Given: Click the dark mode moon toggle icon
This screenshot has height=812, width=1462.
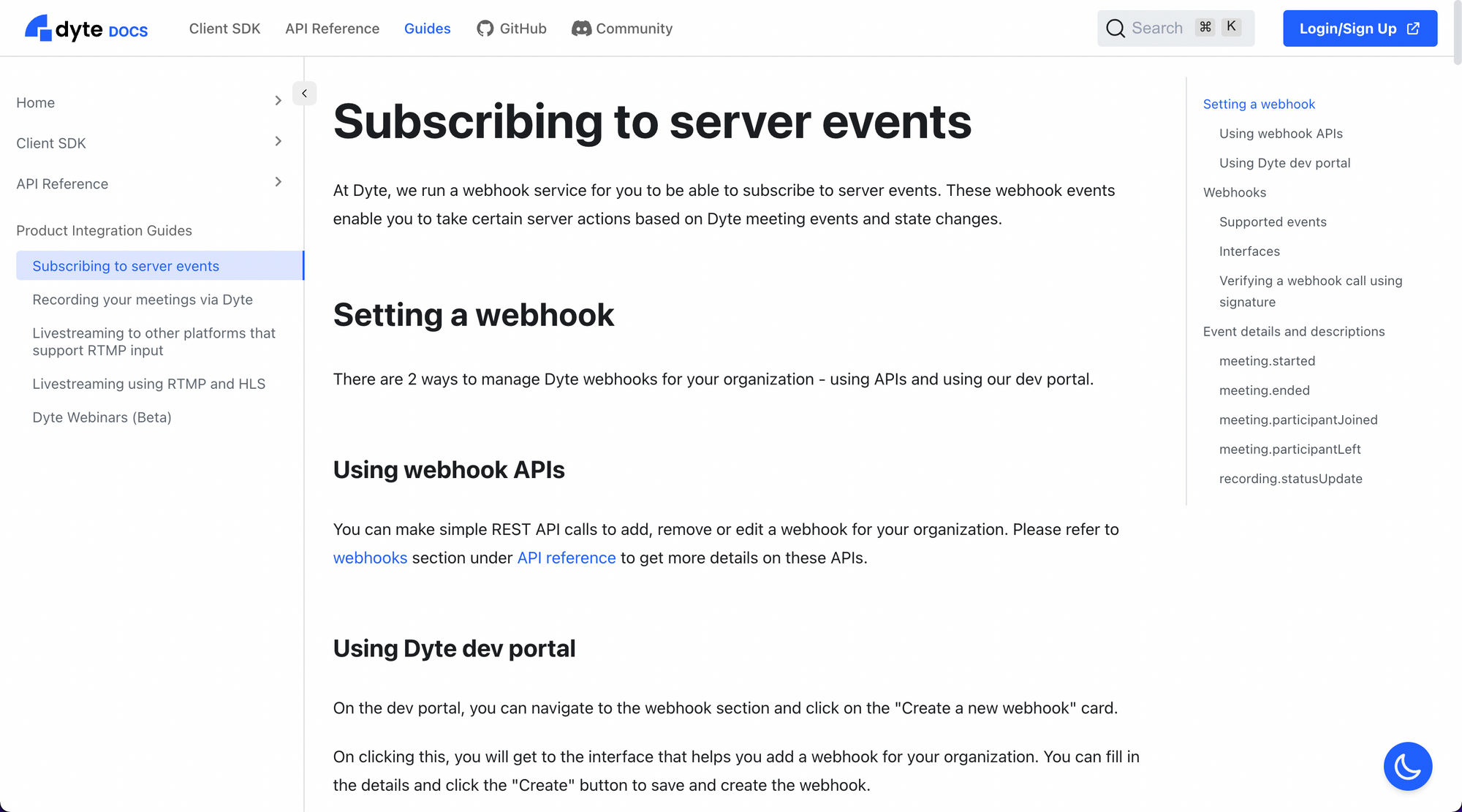Looking at the screenshot, I should [x=1408, y=766].
